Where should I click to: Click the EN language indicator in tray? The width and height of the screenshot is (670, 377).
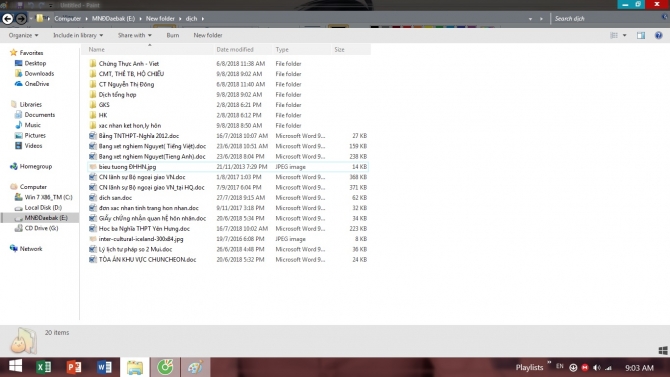[560, 366]
